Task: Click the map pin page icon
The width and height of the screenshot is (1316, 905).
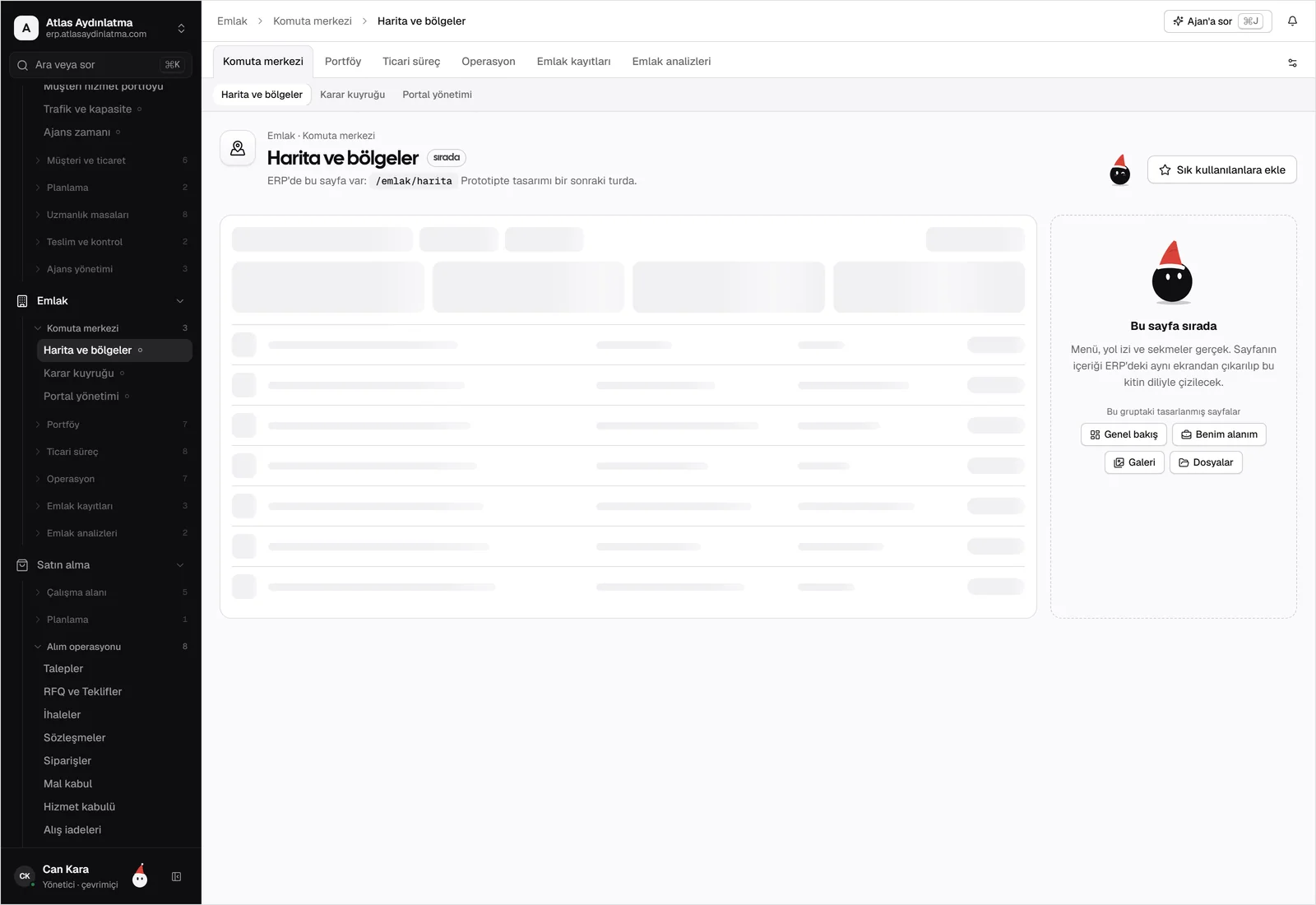Action: [x=238, y=148]
